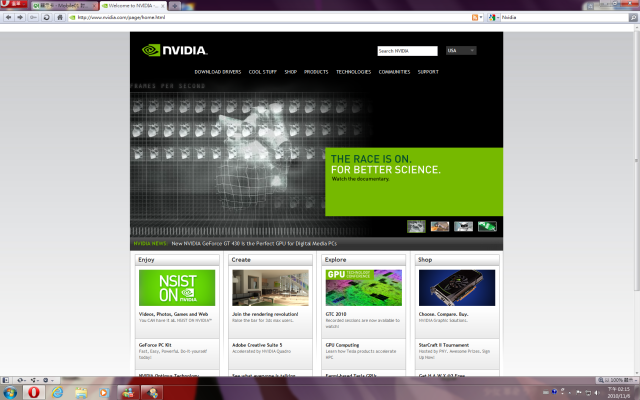Click the Enjoy section header

point(177,260)
